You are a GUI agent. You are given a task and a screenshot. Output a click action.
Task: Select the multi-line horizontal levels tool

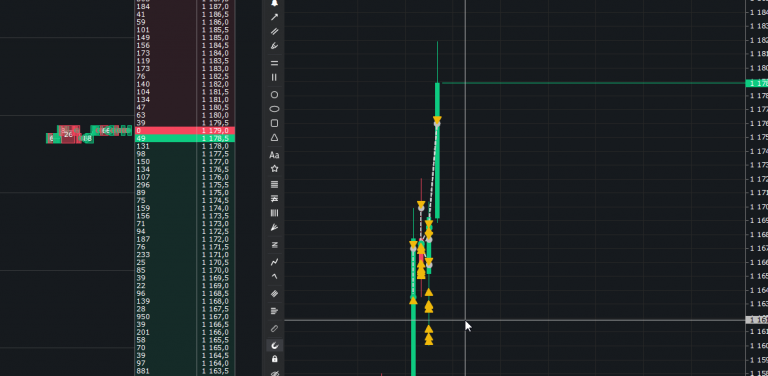pyautogui.click(x=274, y=185)
